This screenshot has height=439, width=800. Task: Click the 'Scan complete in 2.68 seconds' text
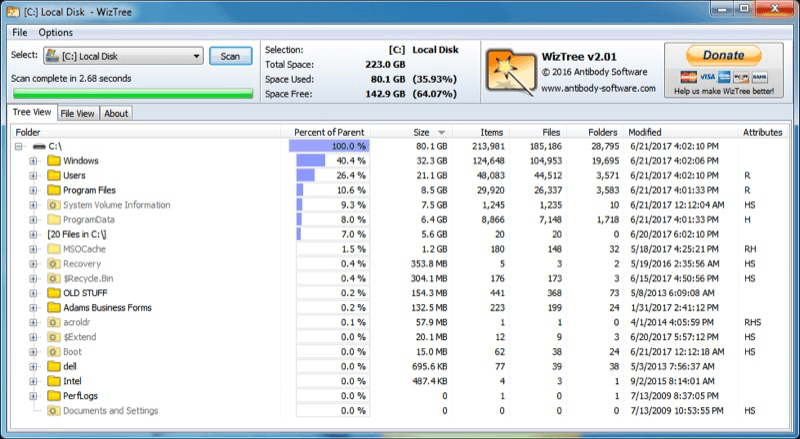pos(71,79)
